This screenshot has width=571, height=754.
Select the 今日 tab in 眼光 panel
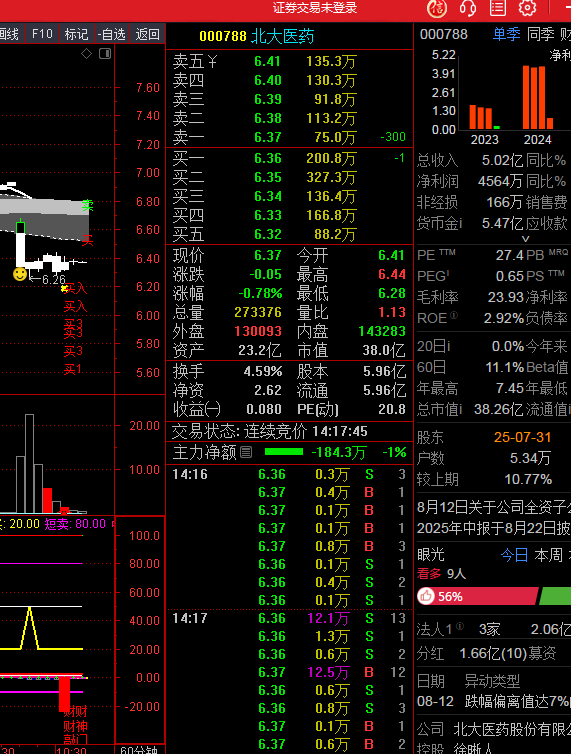coord(514,555)
